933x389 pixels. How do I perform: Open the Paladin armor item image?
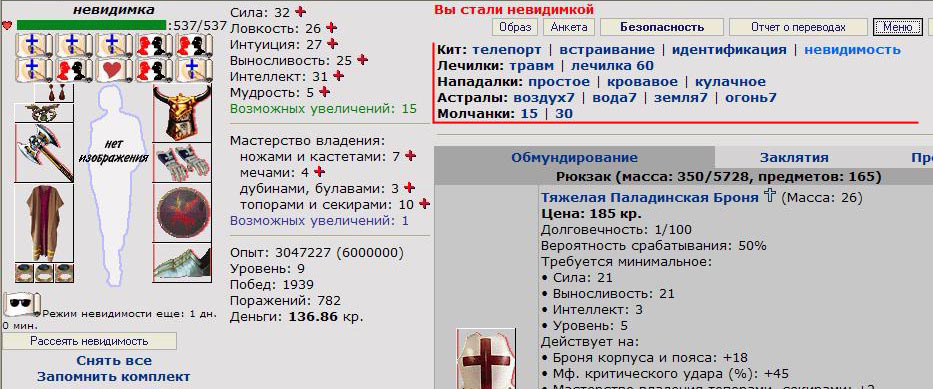coord(486,358)
